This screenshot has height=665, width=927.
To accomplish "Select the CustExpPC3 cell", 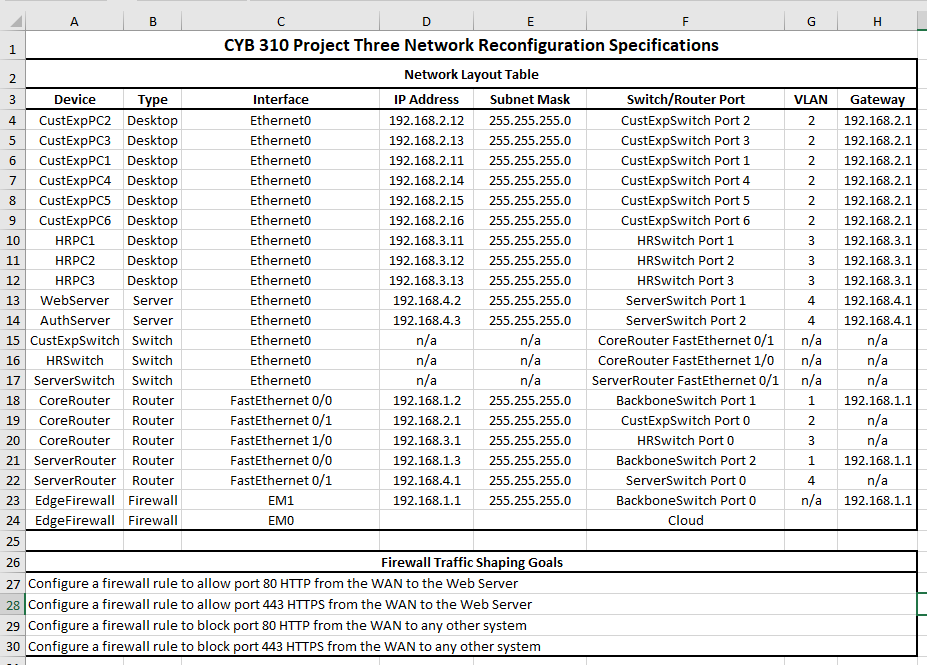I will (74, 141).
